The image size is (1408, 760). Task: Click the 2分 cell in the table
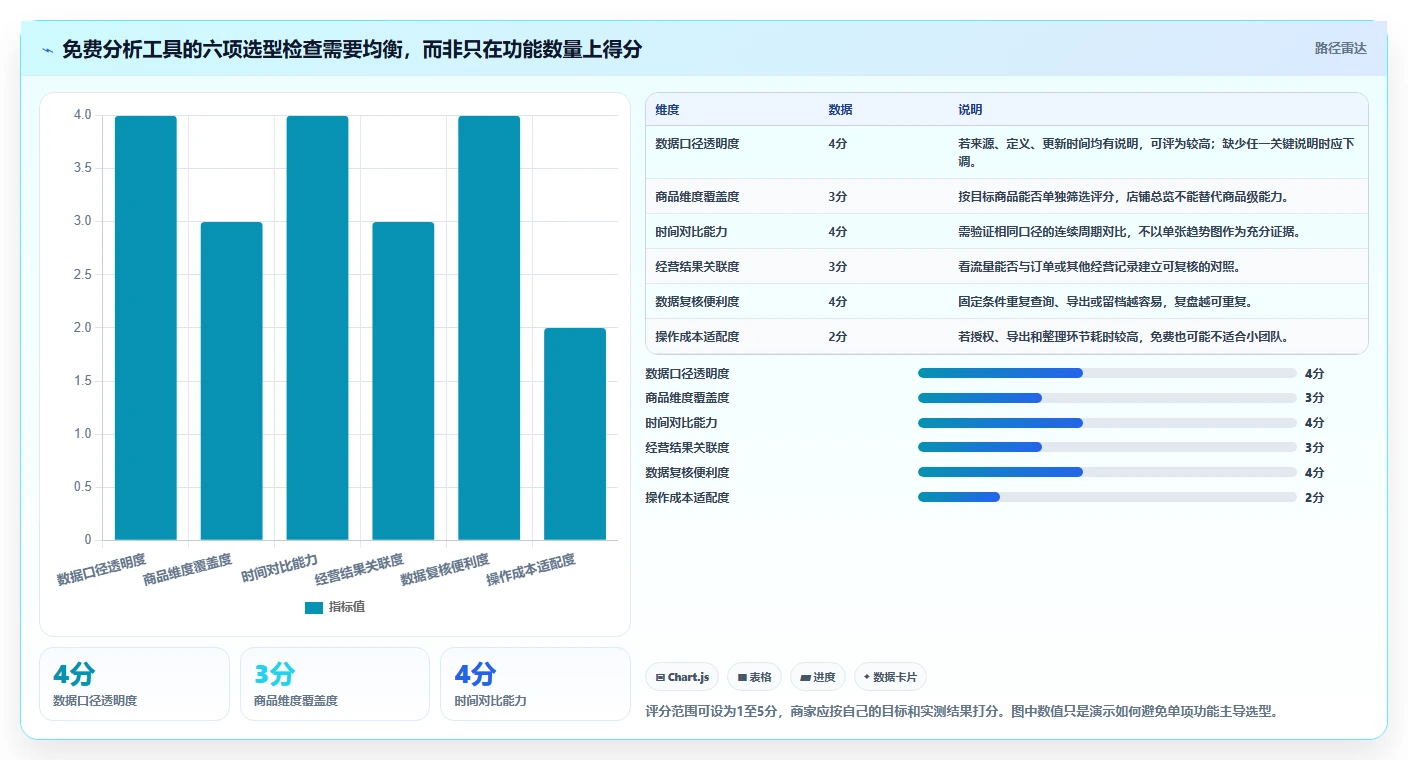click(x=838, y=337)
